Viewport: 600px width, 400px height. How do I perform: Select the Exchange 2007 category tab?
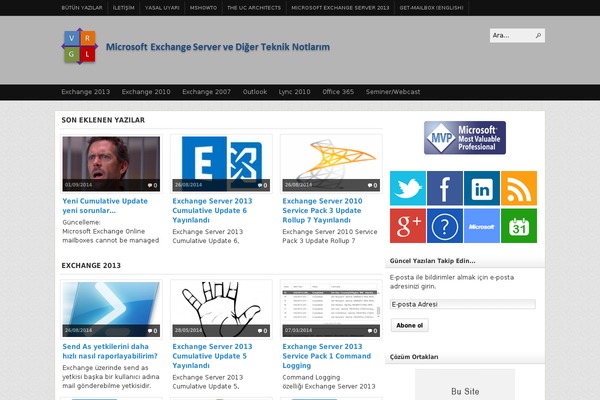click(x=206, y=92)
